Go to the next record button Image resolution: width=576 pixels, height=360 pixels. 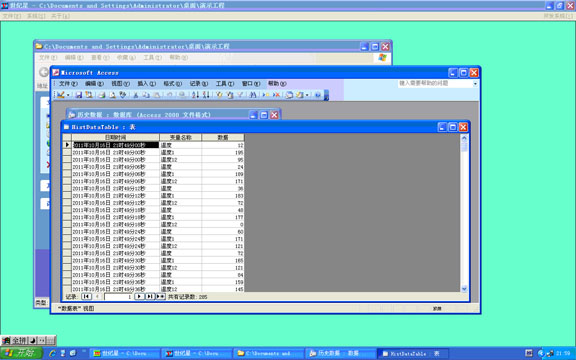pos(139,296)
